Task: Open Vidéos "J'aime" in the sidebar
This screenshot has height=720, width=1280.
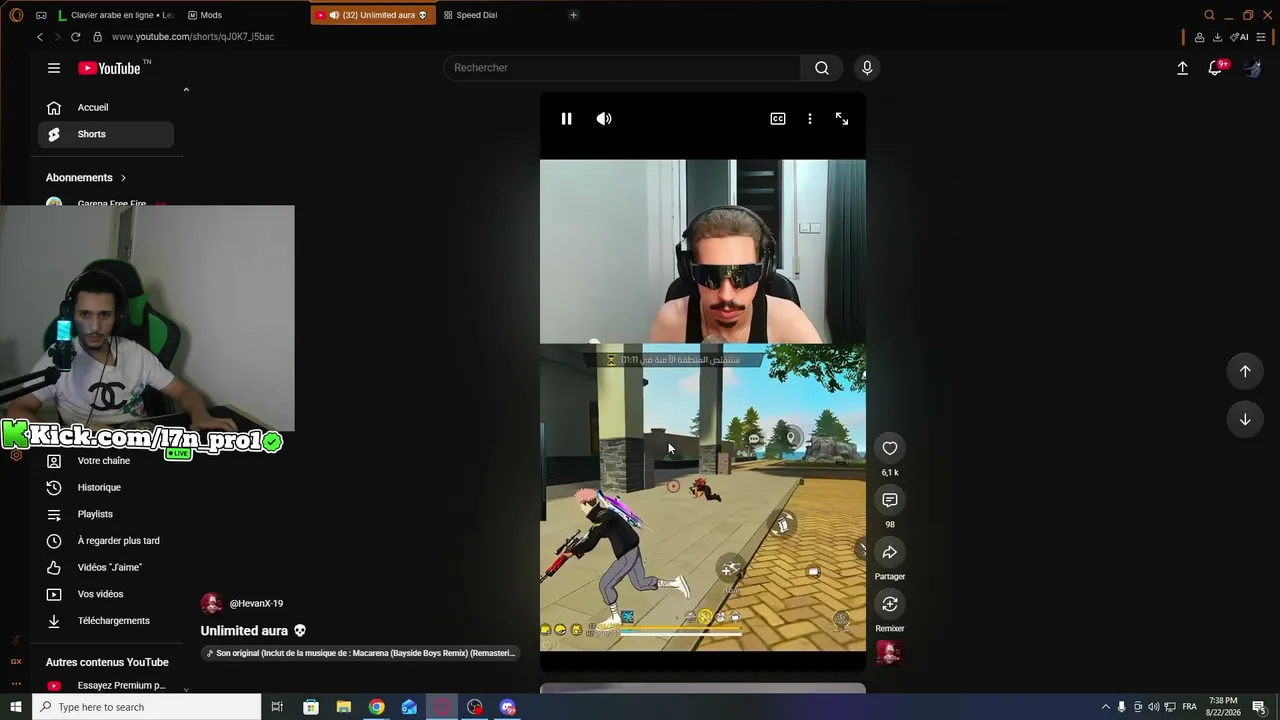Action: click(x=106, y=568)
